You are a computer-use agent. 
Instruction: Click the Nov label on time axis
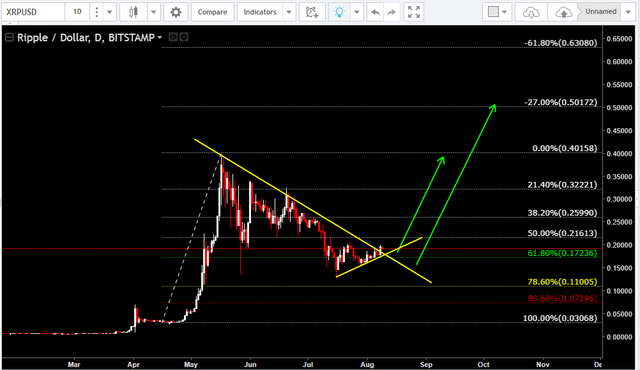(x=542, y=364)
